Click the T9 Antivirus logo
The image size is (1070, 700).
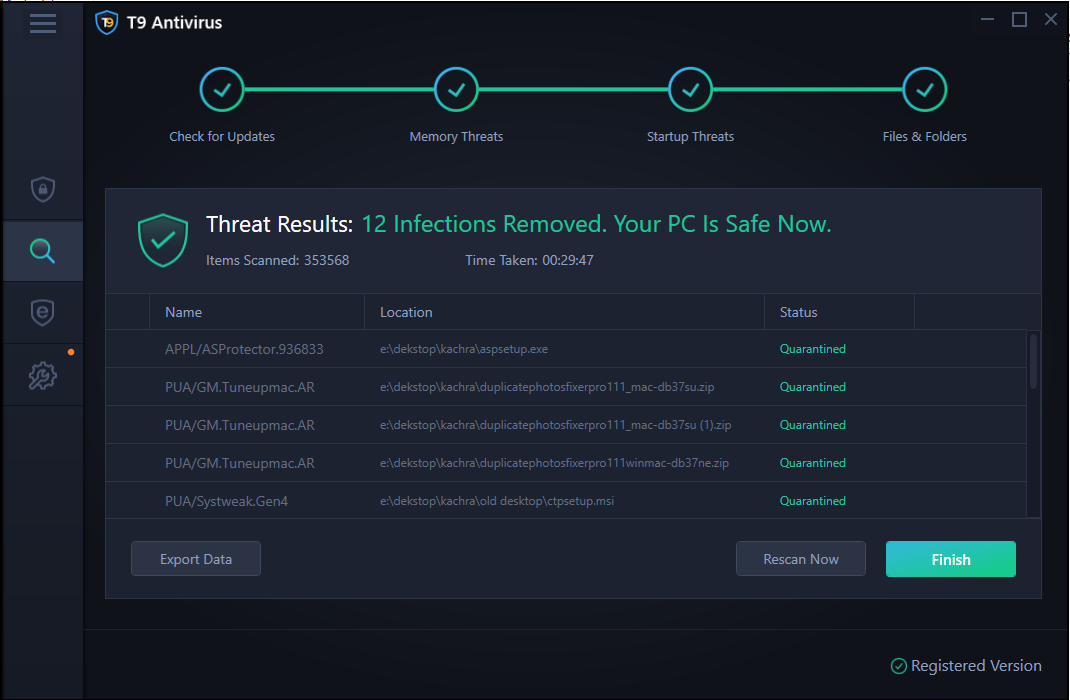click(x=107, y=22)
